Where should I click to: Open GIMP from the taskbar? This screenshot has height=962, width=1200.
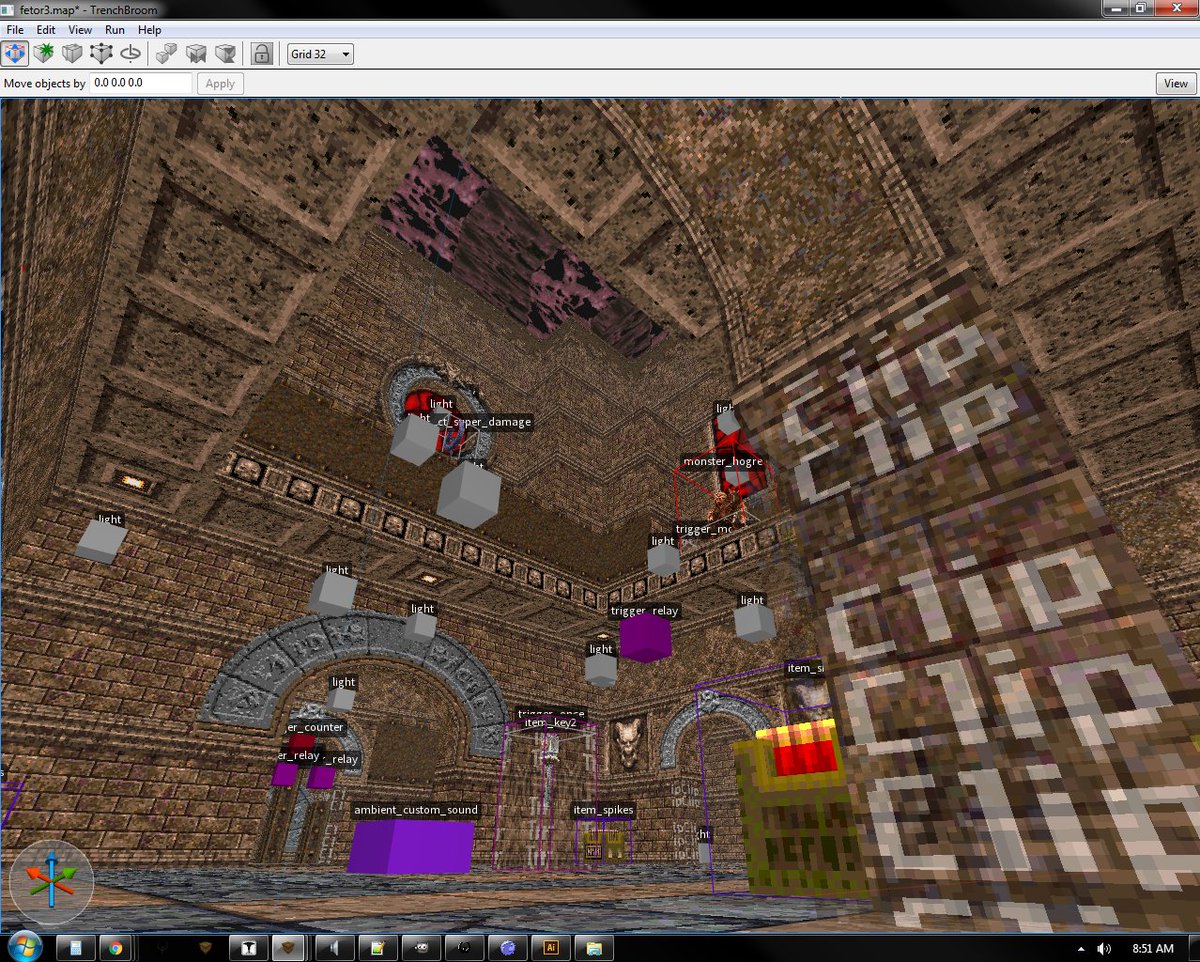421,947
